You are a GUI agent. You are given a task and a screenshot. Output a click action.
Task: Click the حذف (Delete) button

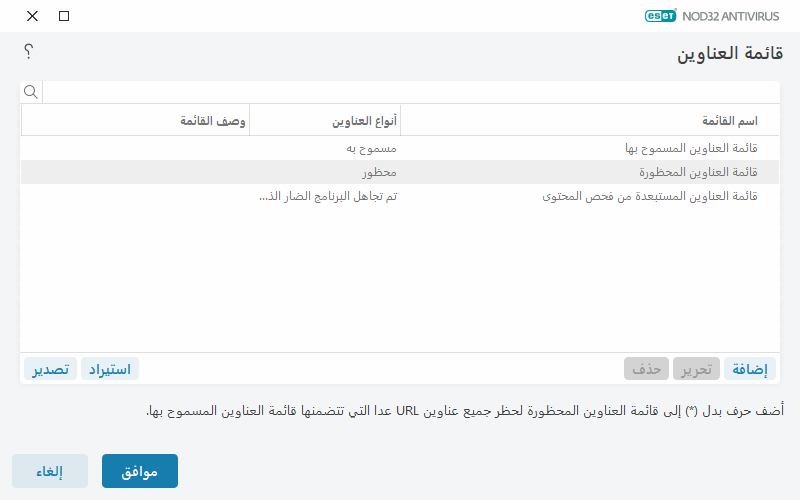tap(647, 369)
